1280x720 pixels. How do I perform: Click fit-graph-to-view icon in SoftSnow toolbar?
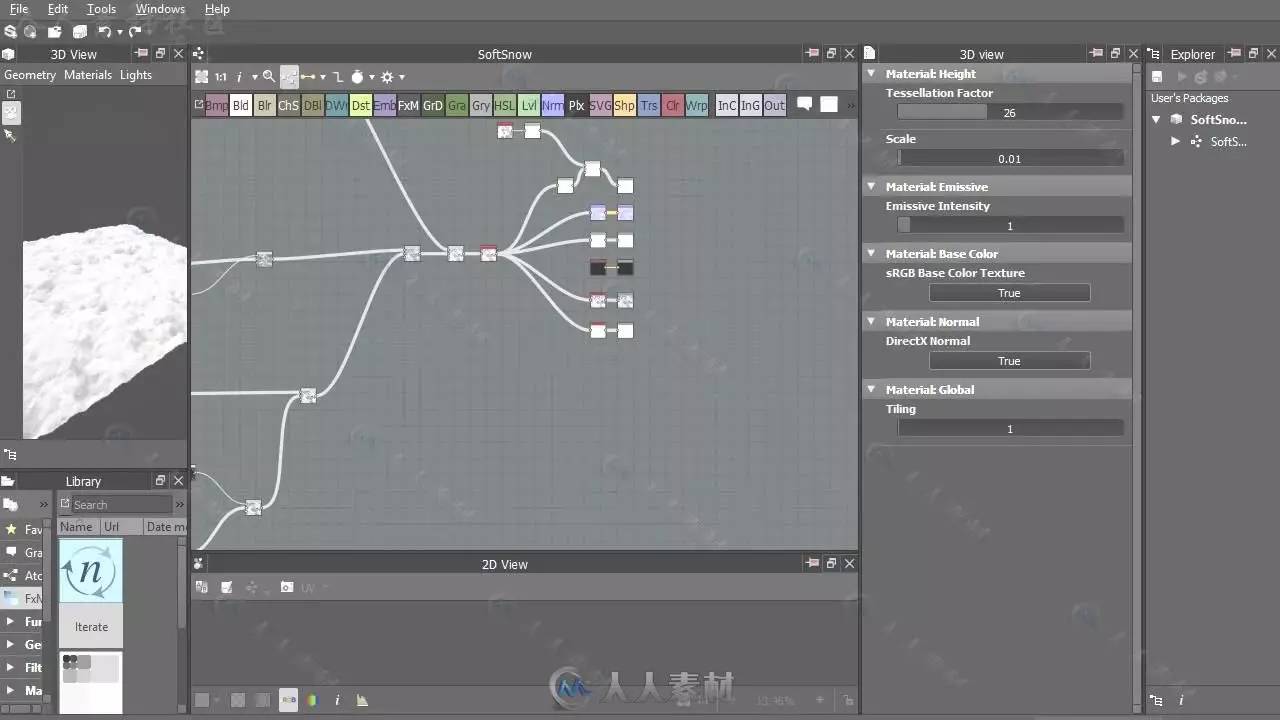point(201,77)
